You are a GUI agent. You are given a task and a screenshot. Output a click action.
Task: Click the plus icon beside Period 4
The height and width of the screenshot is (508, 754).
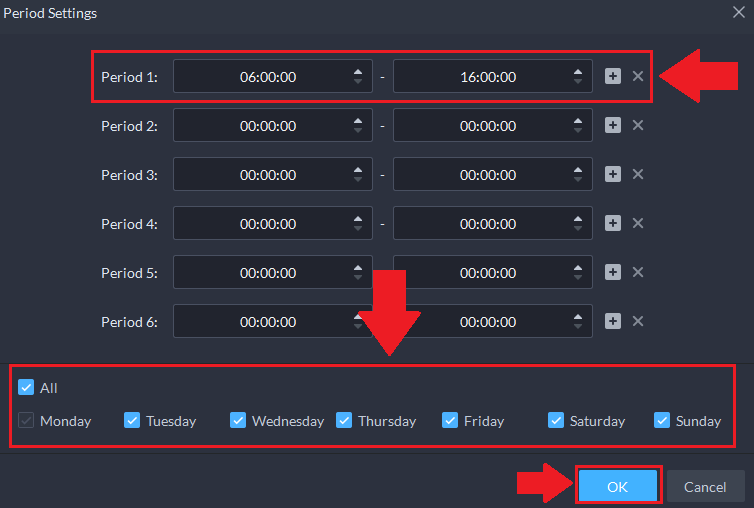click(x=613, y=223)
